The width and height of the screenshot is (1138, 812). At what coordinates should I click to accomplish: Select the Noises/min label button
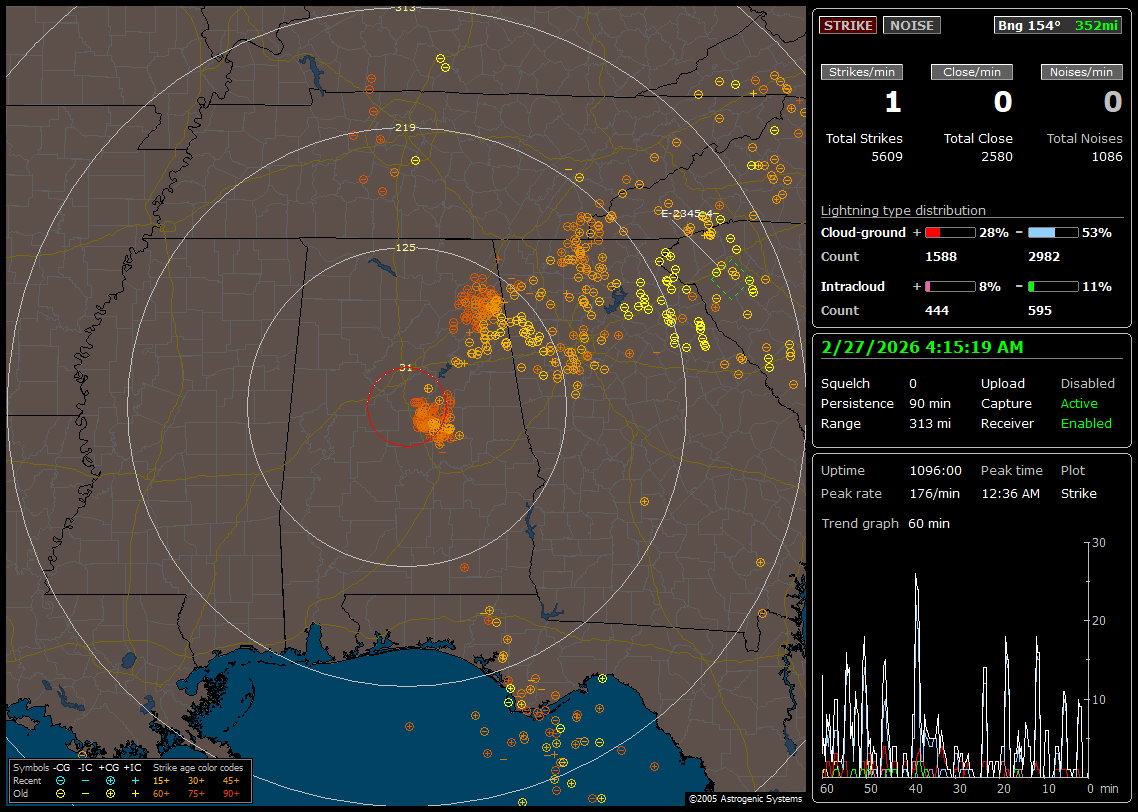click(1081, 72)
